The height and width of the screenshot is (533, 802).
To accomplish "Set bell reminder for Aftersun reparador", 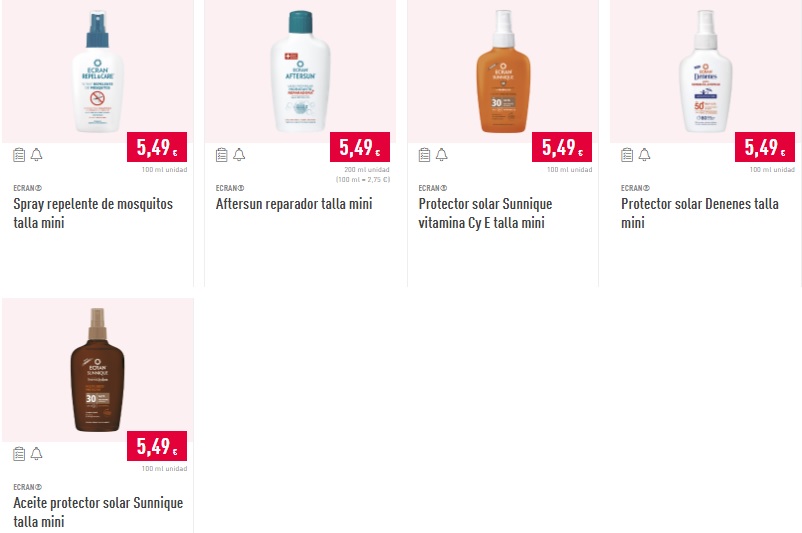I will [239, 154].
